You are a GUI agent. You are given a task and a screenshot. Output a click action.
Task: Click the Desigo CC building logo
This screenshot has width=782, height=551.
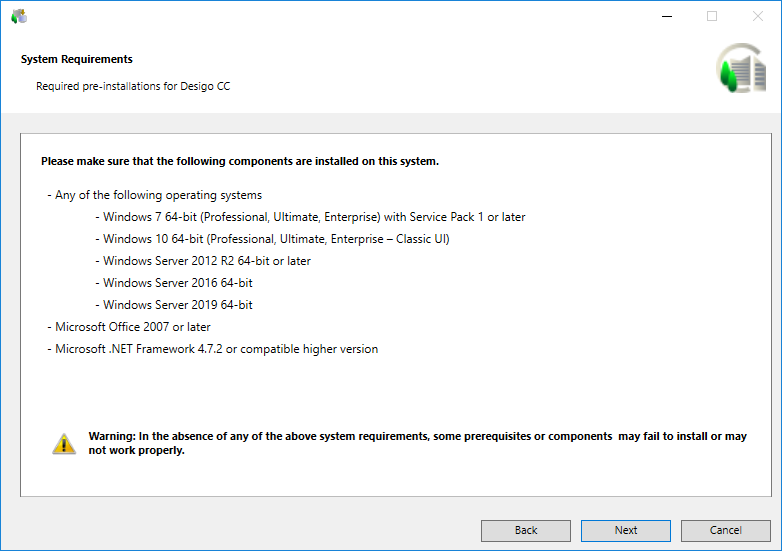tap(739, 69)
